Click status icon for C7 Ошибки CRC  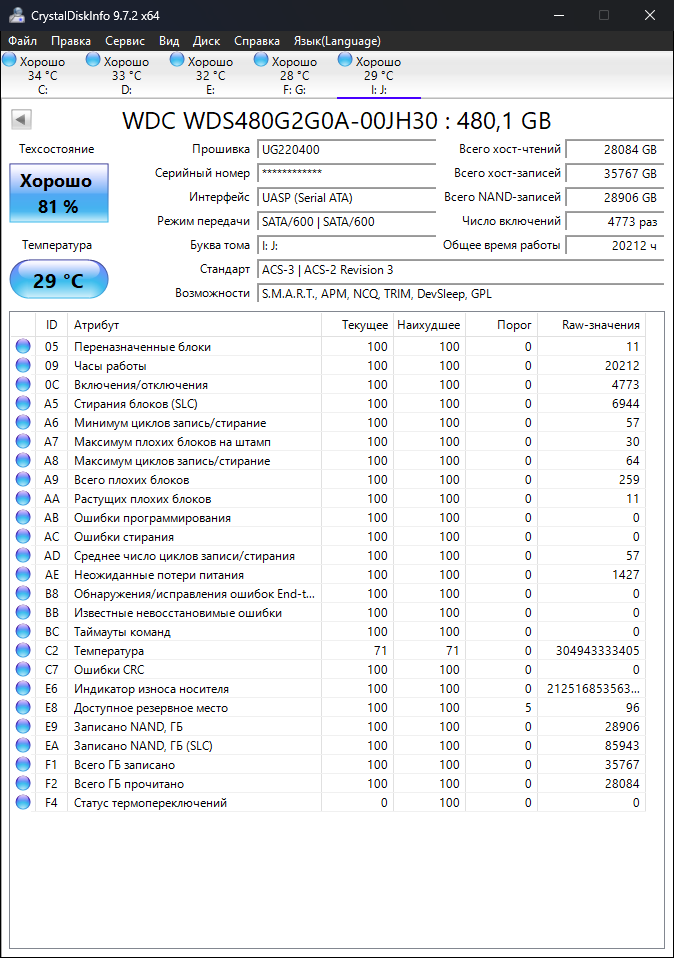pyautogui.click(x=23, y=669)
